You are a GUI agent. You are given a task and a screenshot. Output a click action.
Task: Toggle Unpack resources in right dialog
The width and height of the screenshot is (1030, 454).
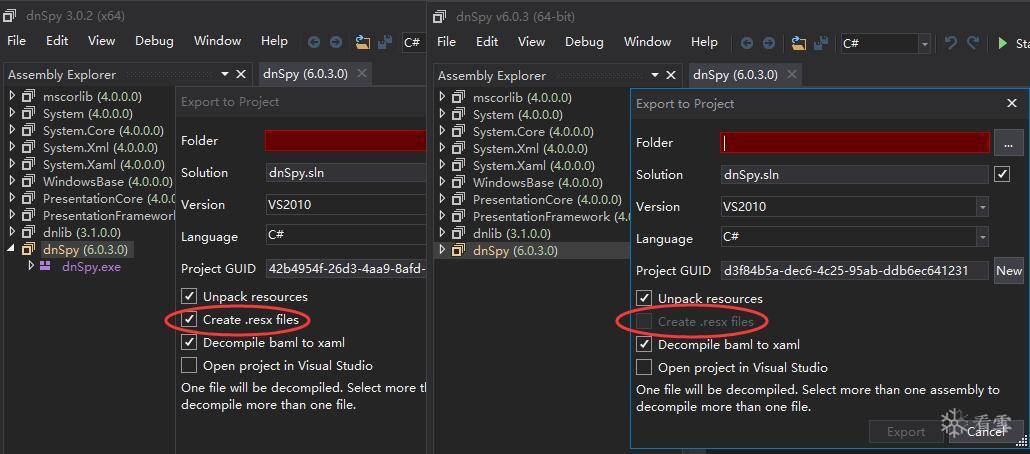tap(644, 299)
